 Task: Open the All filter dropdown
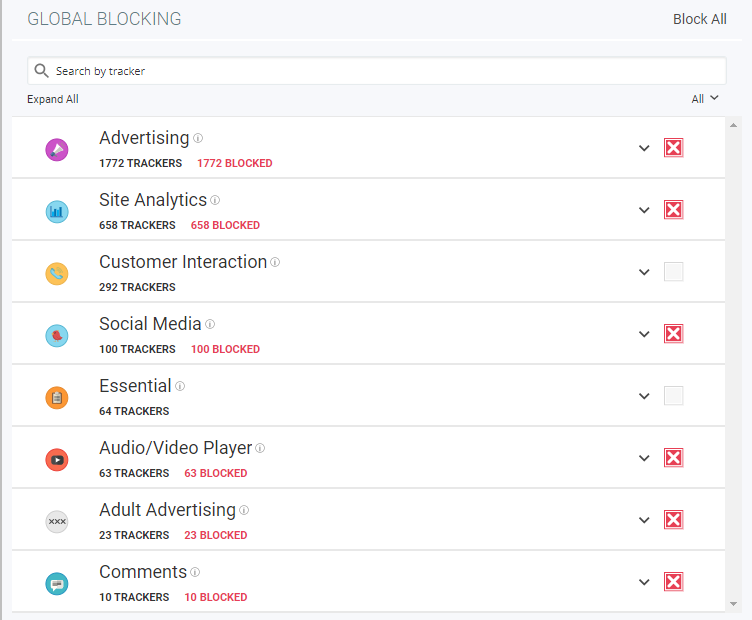(704, 99)
